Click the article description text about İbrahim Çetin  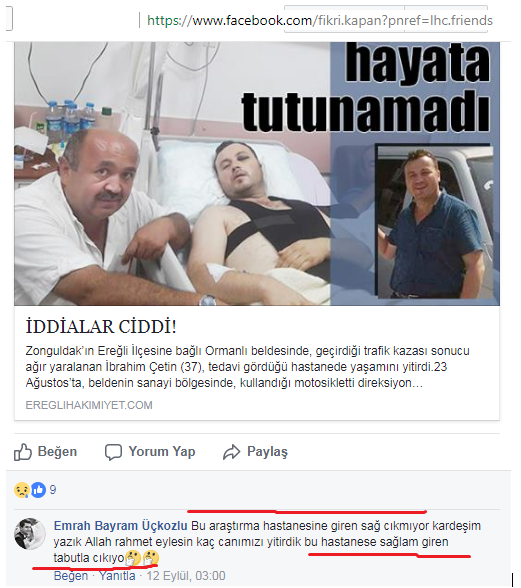click(248, 367)
